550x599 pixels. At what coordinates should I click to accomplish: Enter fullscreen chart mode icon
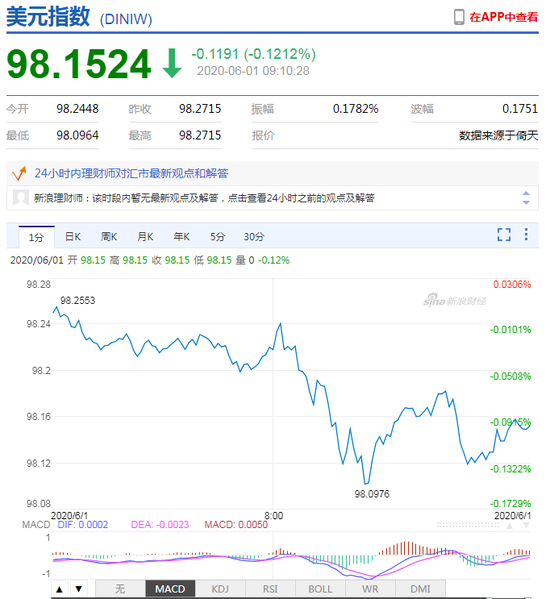click(x=504, y=234)
